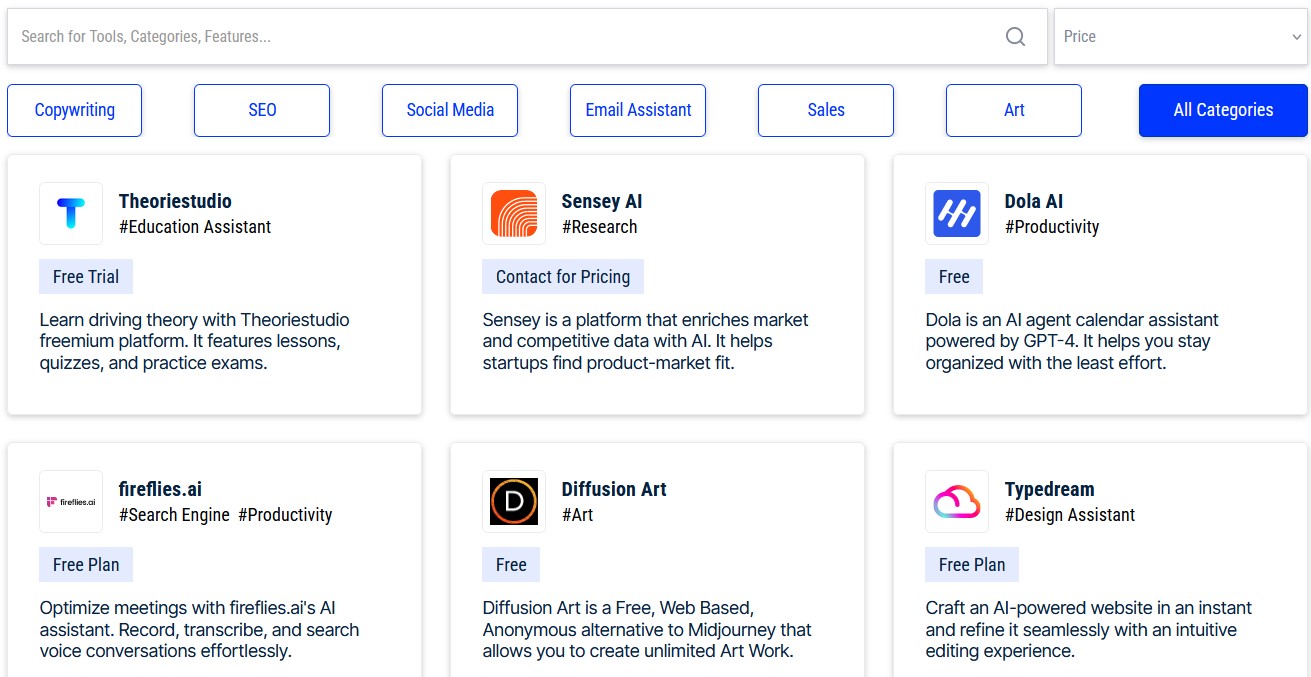
Task: Open the Typedream title link
Action: tap(1050, 489)
